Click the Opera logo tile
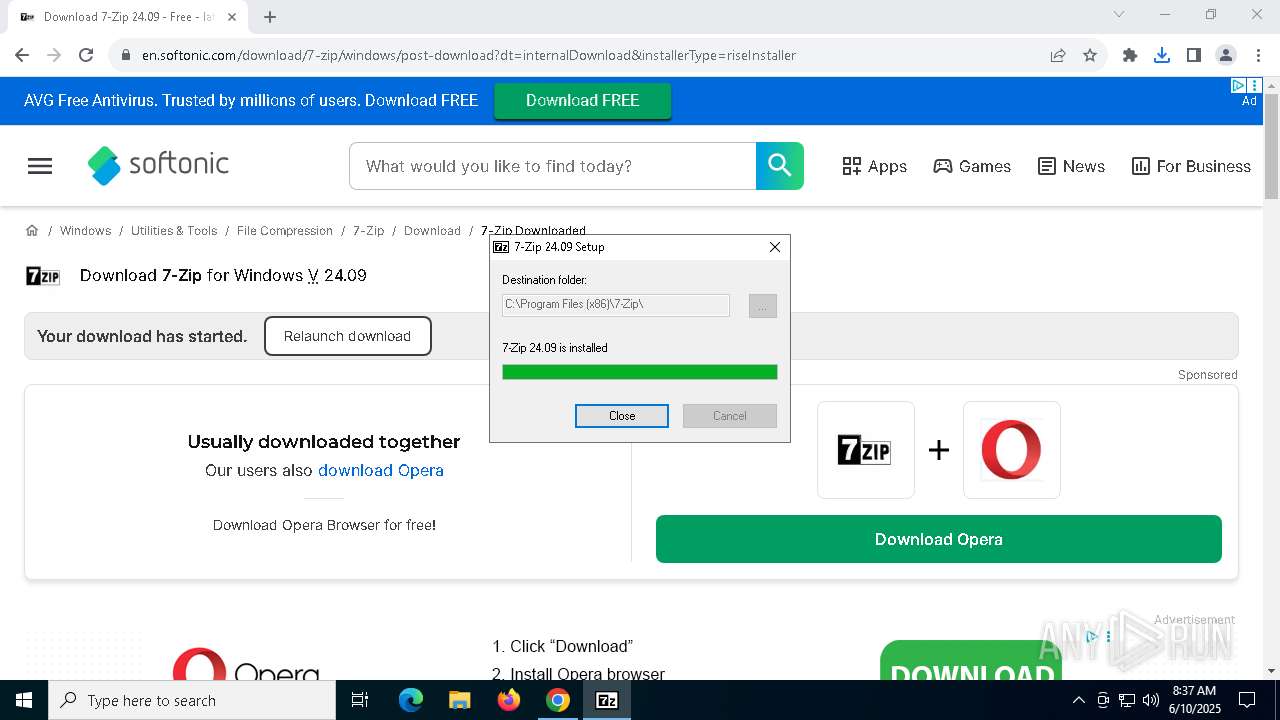 tap(1011, 450)
